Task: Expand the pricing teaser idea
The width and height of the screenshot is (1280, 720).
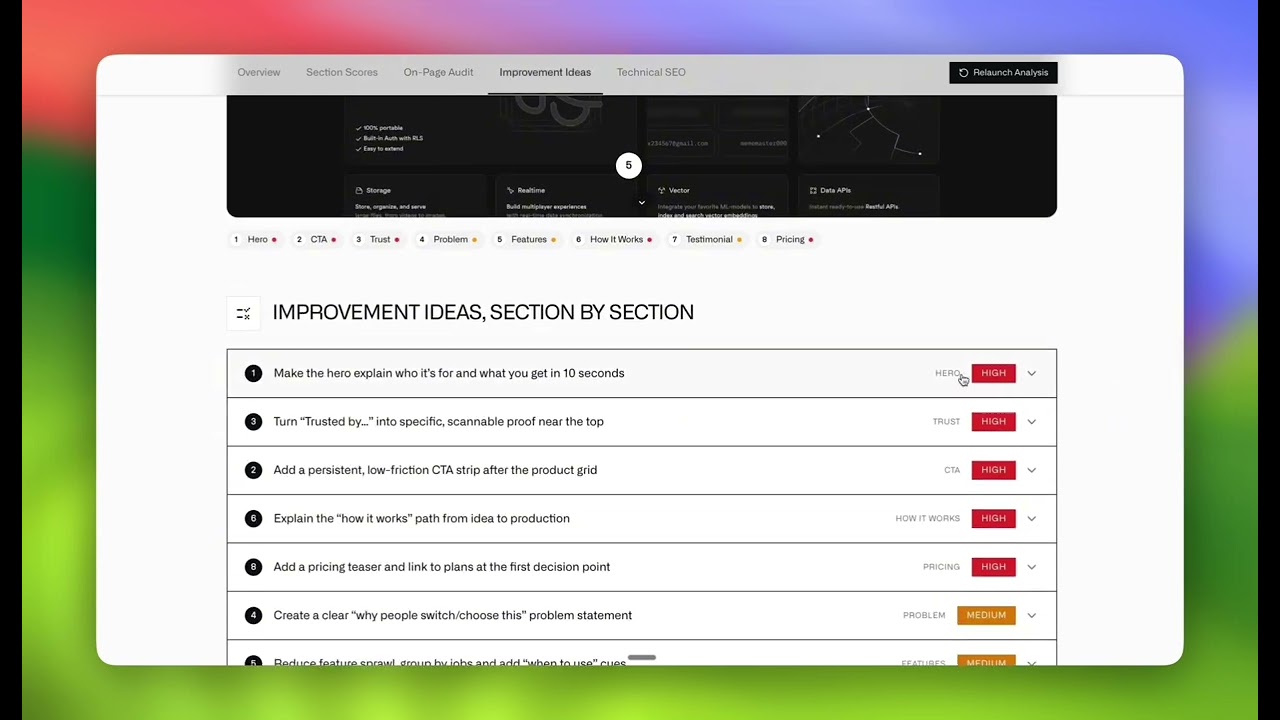Action: [641, 567]
